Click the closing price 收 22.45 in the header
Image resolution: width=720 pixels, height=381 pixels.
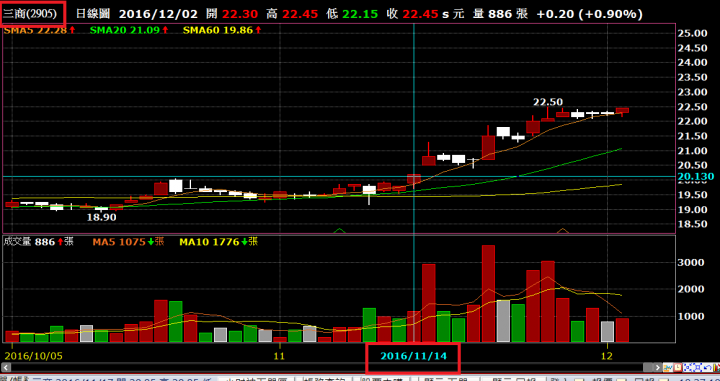tap(412, 14)
